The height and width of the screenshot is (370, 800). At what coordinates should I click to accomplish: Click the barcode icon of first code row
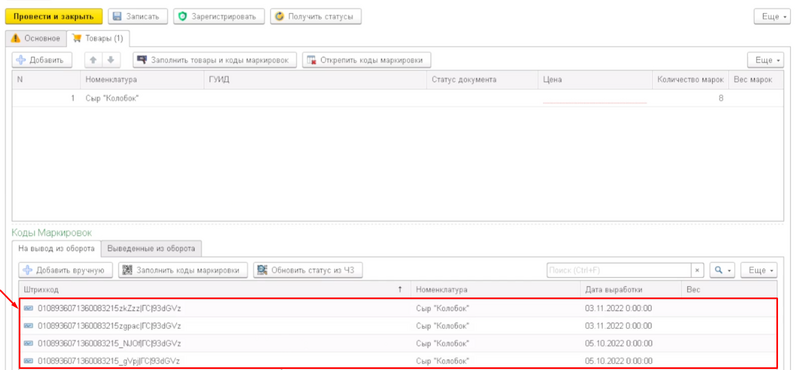pos(28,308)
